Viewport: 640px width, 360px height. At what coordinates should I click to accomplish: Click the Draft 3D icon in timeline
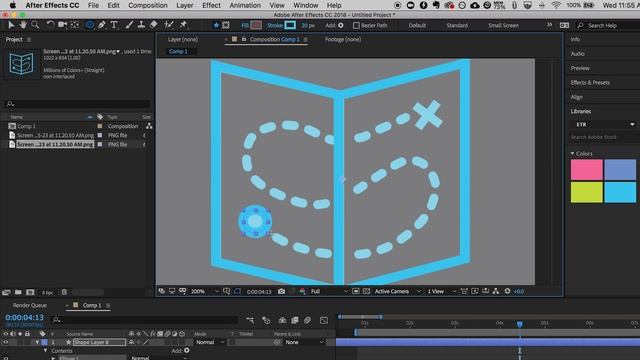point(266,320)
